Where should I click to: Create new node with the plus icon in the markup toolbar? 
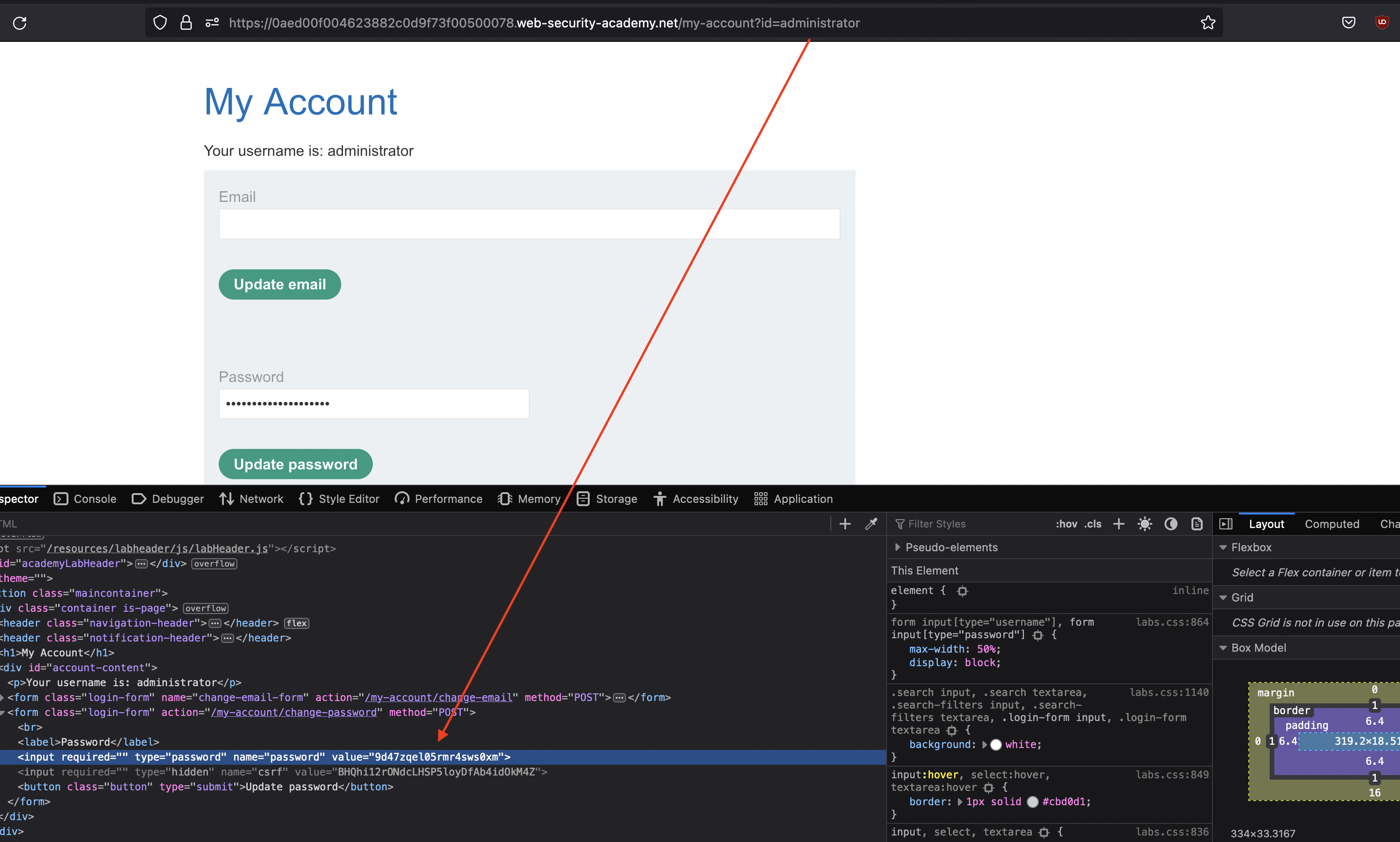coord(845,524)
